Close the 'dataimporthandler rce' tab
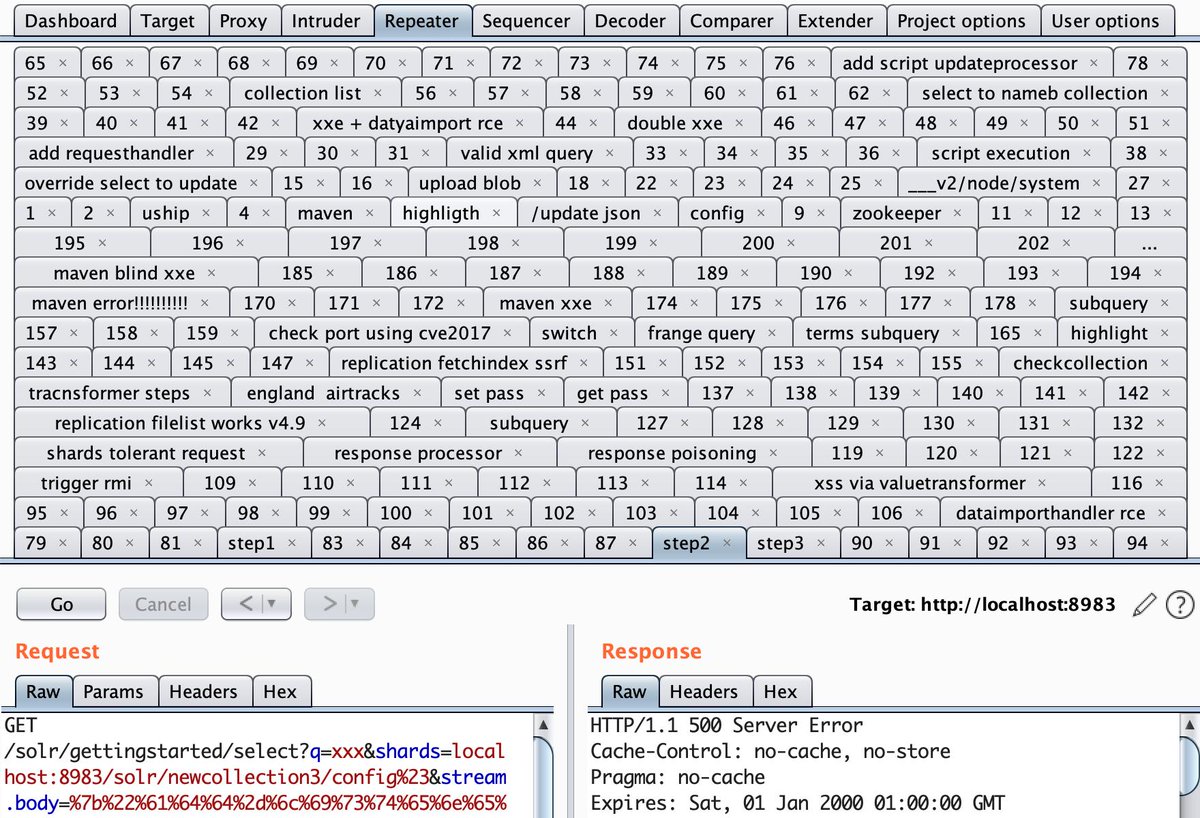This screenshot has height=818, width=1200. coord(1160,513)
